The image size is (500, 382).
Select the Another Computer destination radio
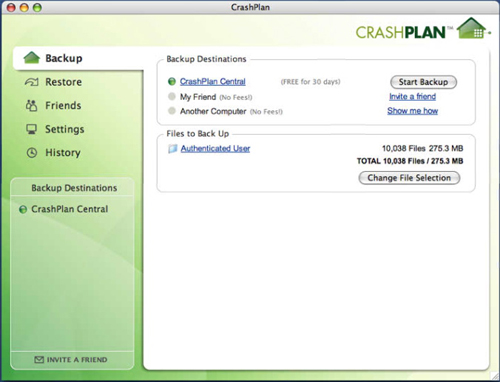pyautogui.click(x=172, y=111)
